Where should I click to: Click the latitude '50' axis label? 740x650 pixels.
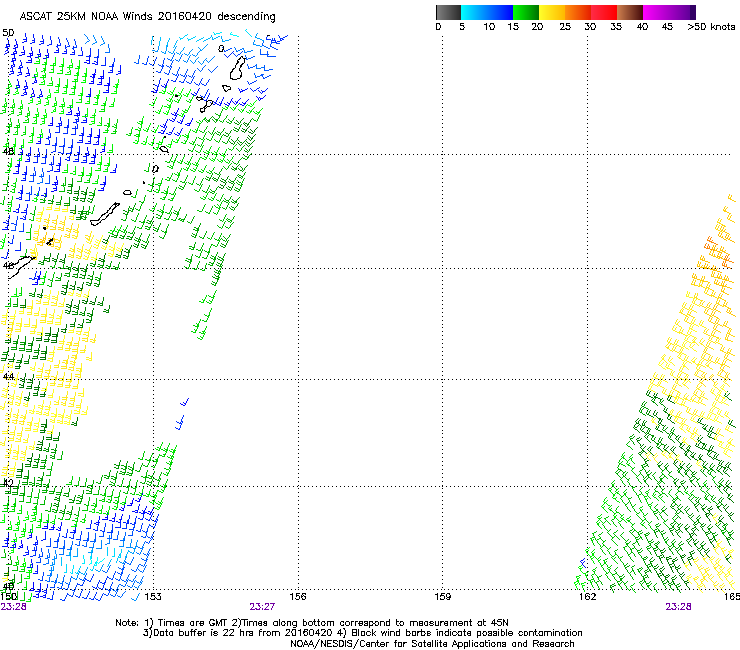point(8,33)
